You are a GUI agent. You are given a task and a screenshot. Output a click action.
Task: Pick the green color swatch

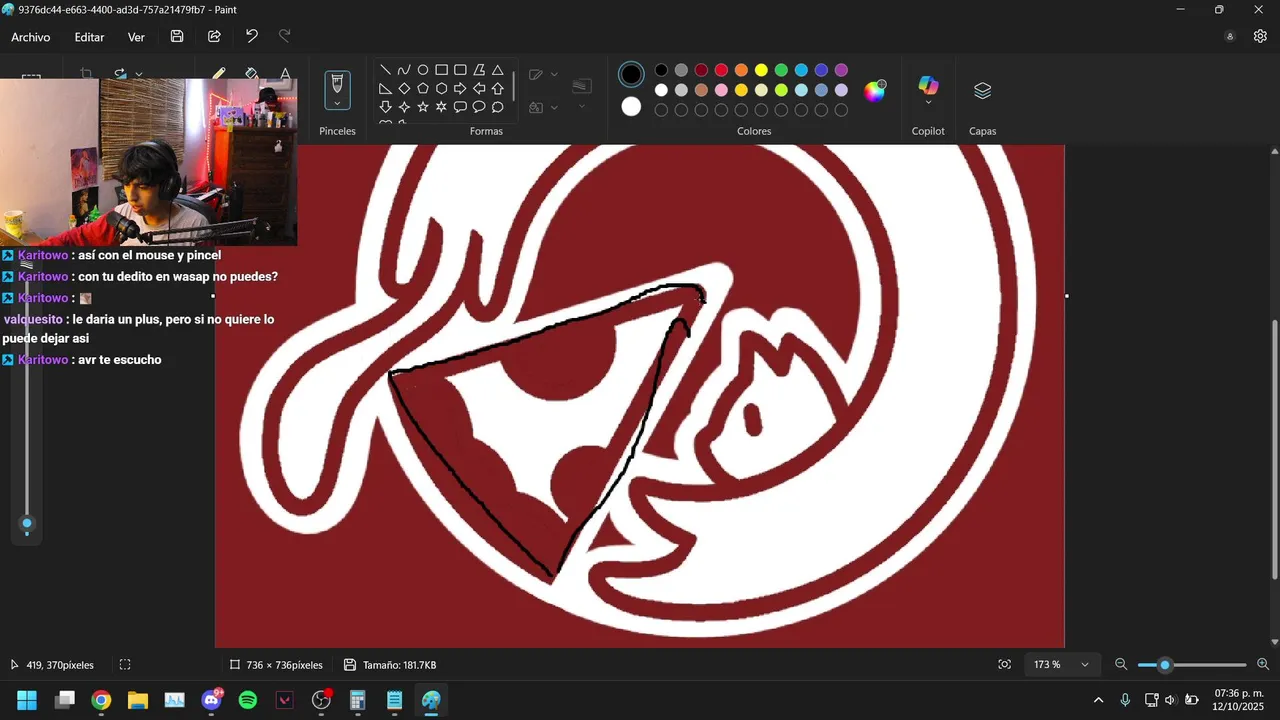pos(781,70)
